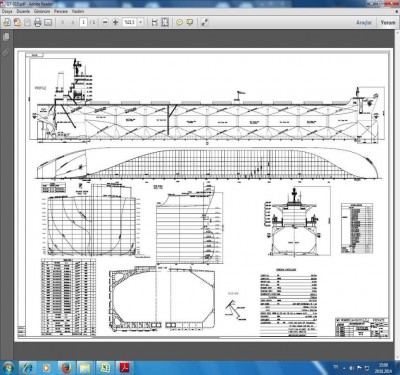
Task: Show the attachments paperclip panel
Action: pyautogui.click(x=6, y=52)
